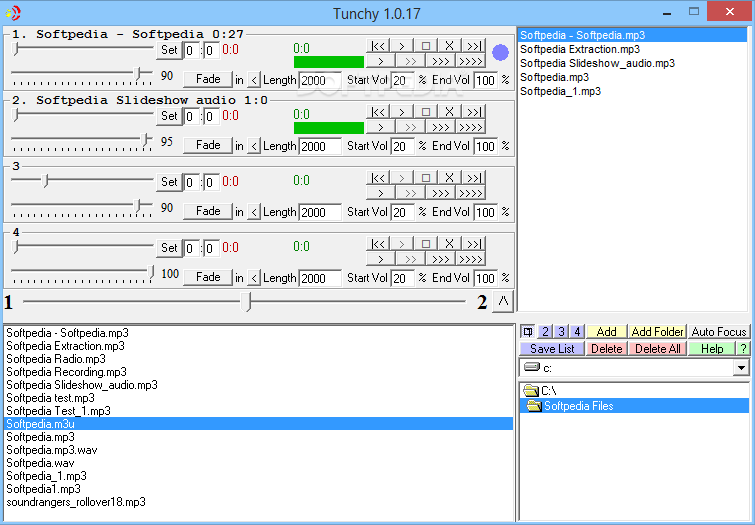The height and width of the screenshot is (525, 755).
Task: Select Softpedia.mp3.wav in the file list
Action: [52, 450]
